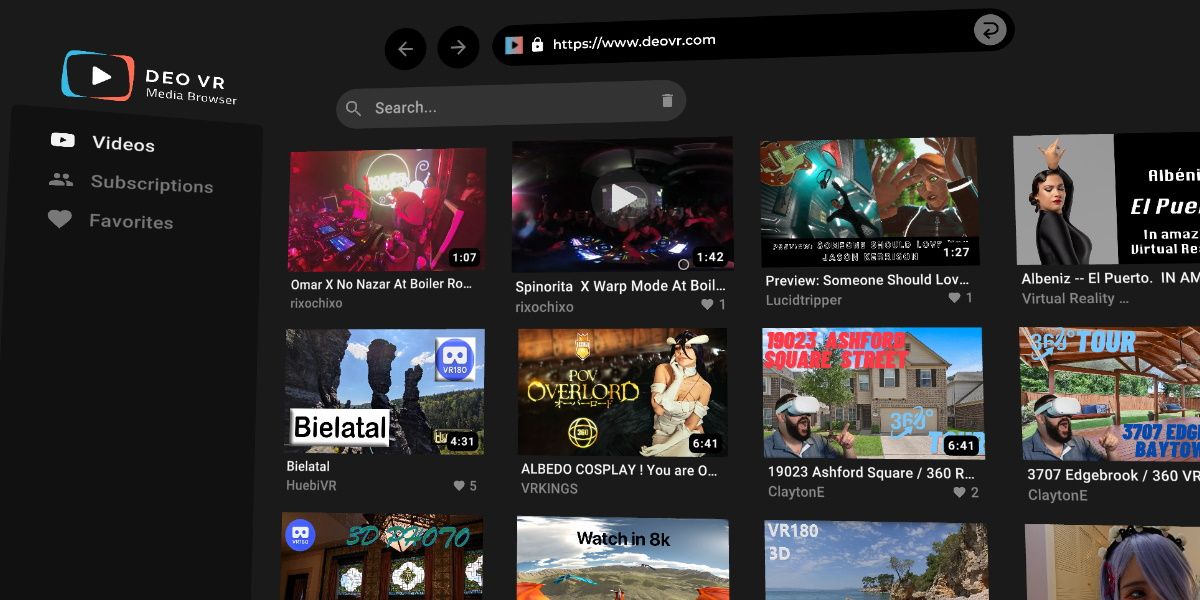The image size is (1200, 600).
Task: Open the VR180 3D coastal thumbnail
Action: 876,560
